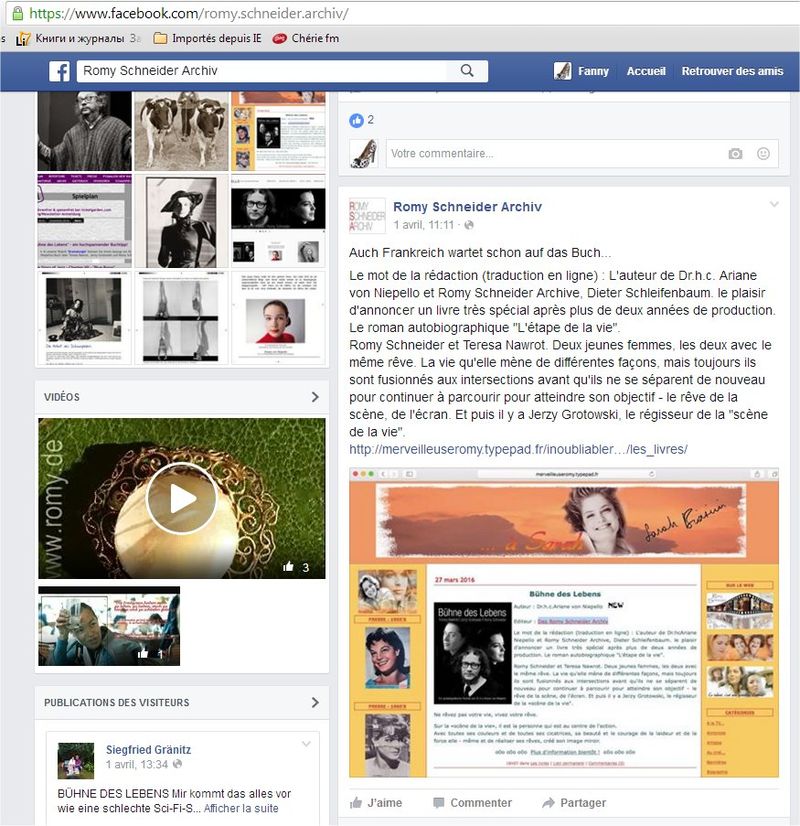Open Siegfried Gränitz profile link
Screen dimensions: 800x826
click(149, 749)
